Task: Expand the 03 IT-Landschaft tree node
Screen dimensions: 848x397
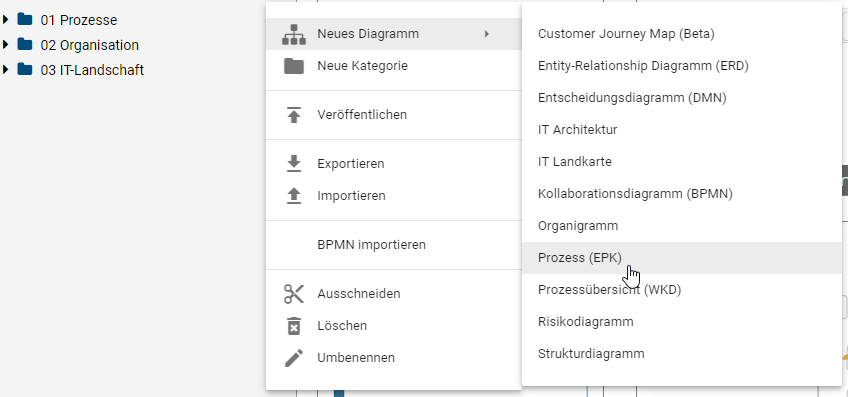Action: (x=5, y=69)
